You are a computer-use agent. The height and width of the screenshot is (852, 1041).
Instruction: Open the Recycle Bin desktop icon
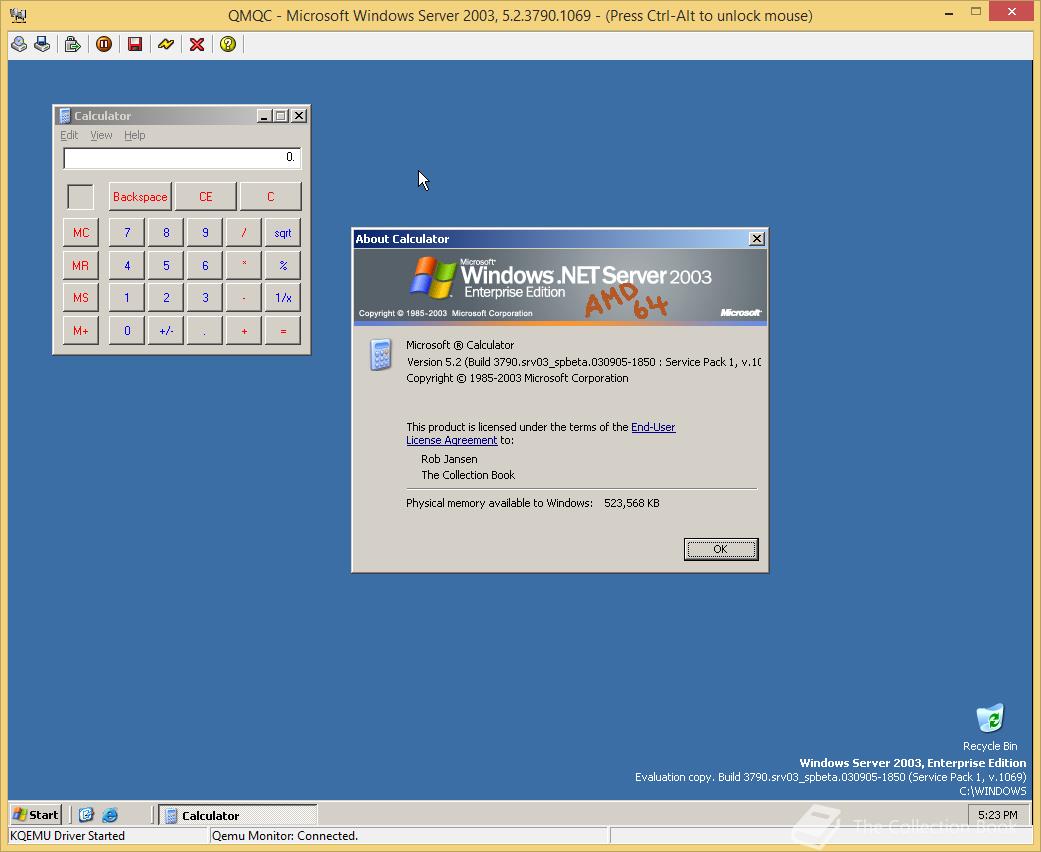pos(990,728)
